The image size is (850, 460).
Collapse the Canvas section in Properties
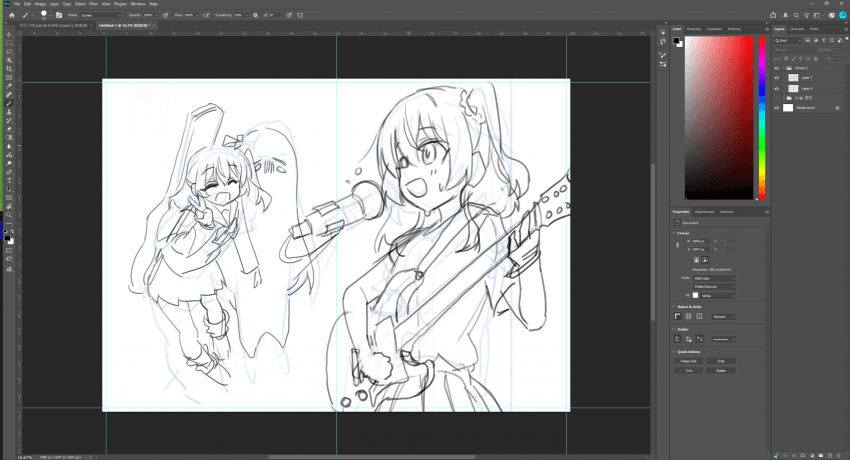point(674,233)
